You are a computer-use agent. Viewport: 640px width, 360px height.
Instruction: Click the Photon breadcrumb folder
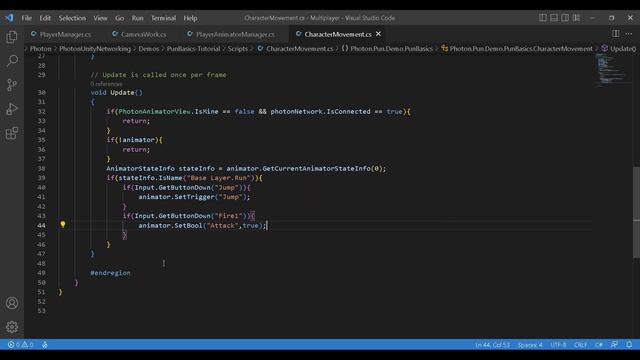(40, 49)
